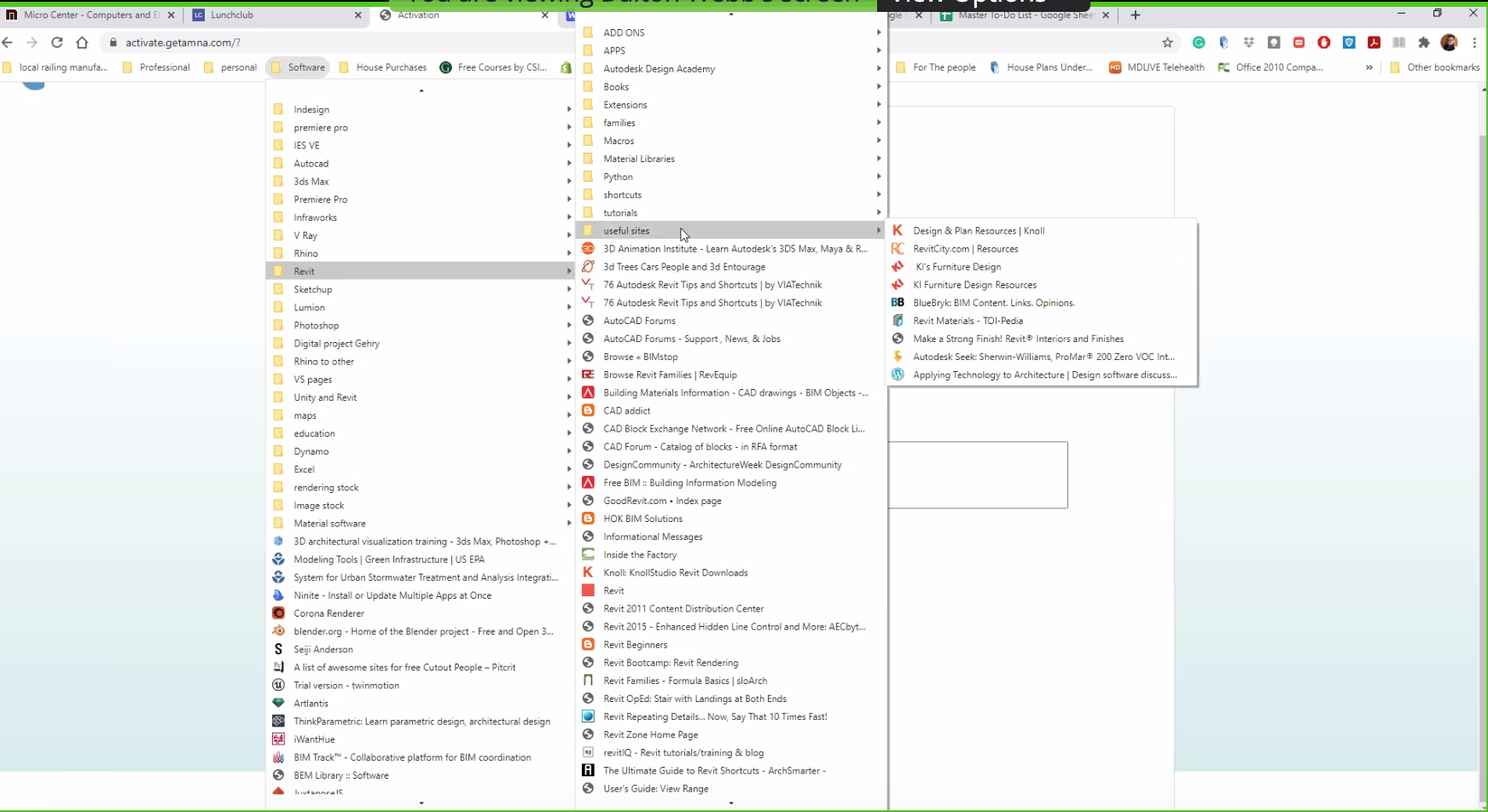This screenshot has width=1488, height=812.
Task: Open the Autodesk Design Academy folder
Action: click(x=731, y=68)
